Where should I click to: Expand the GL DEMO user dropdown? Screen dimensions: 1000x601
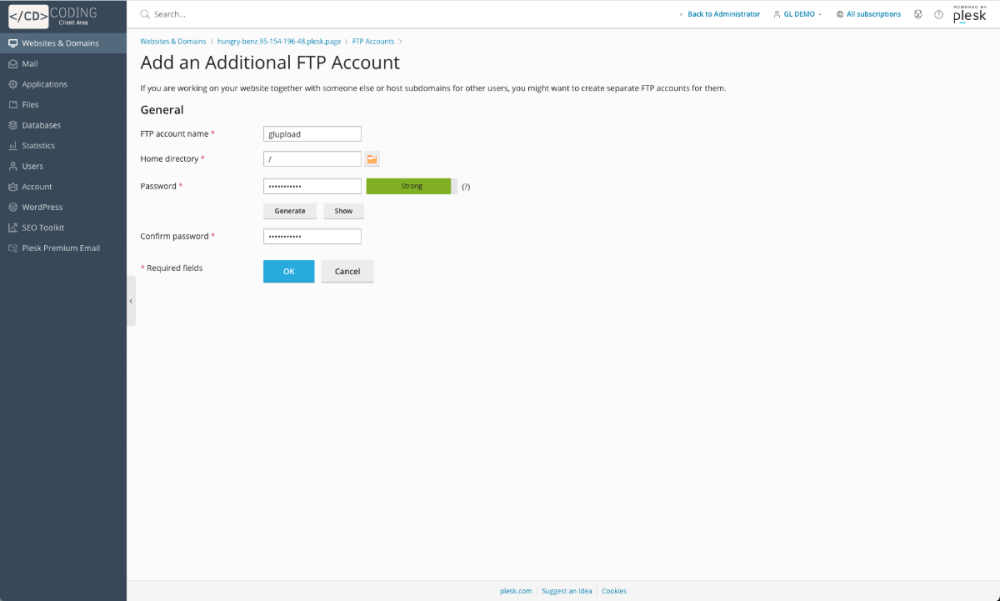[x=798, y=15]
